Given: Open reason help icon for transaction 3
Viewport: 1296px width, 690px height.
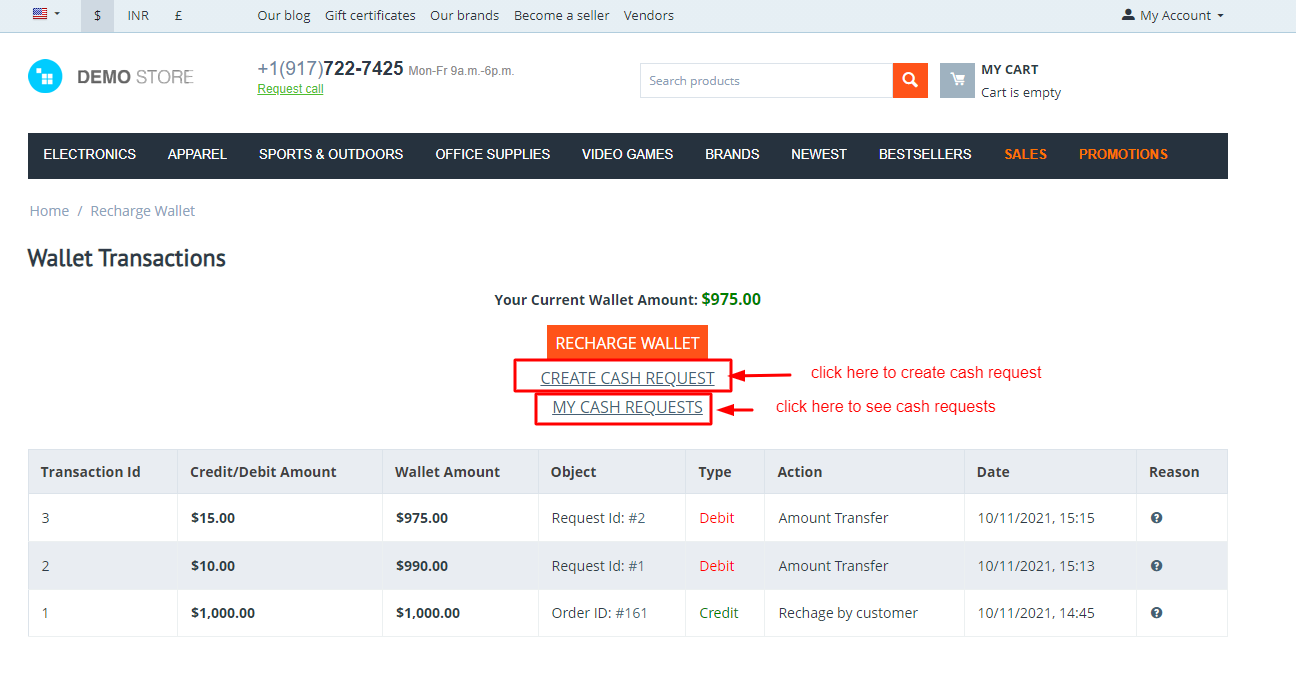Looking at the screenshot, I should coord(1156,518).
